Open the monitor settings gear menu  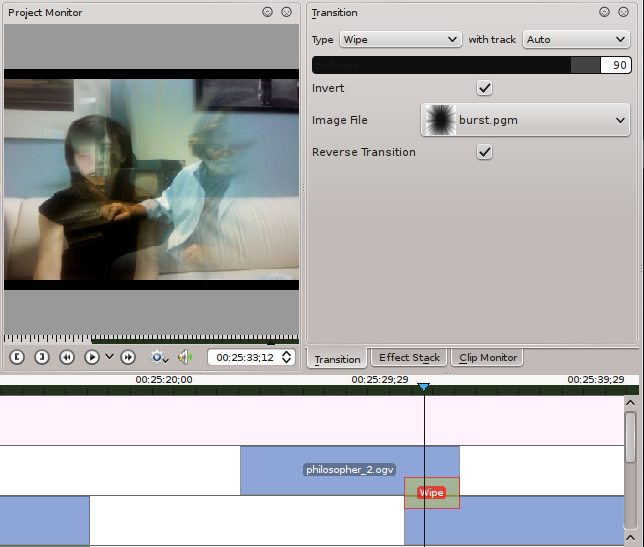(x=159, y=357)
